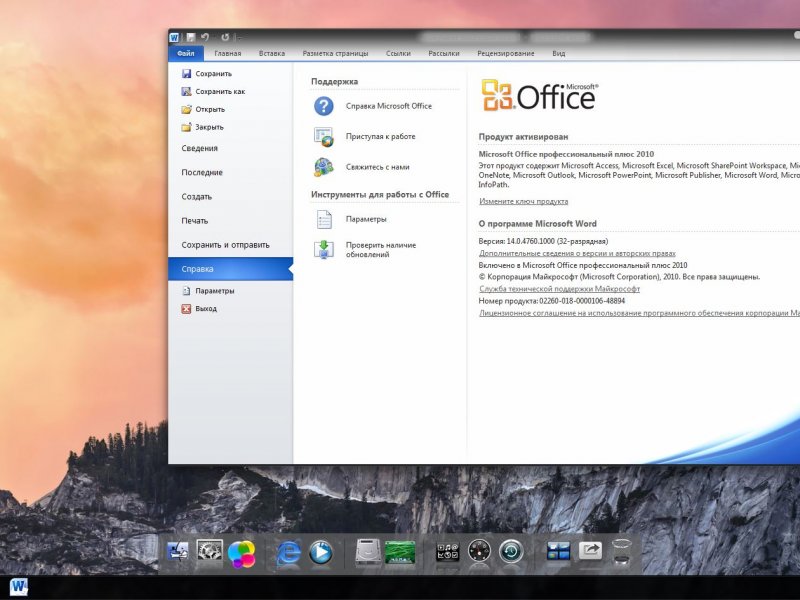
Task: Open the Вставка ribbon tab
Action: click(271, 53)
